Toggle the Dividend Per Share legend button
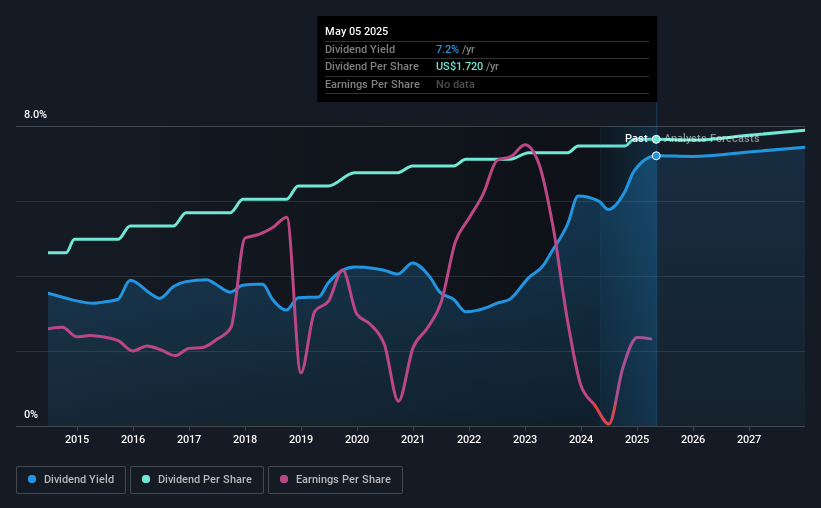821x508 pixels. (197, 480)
